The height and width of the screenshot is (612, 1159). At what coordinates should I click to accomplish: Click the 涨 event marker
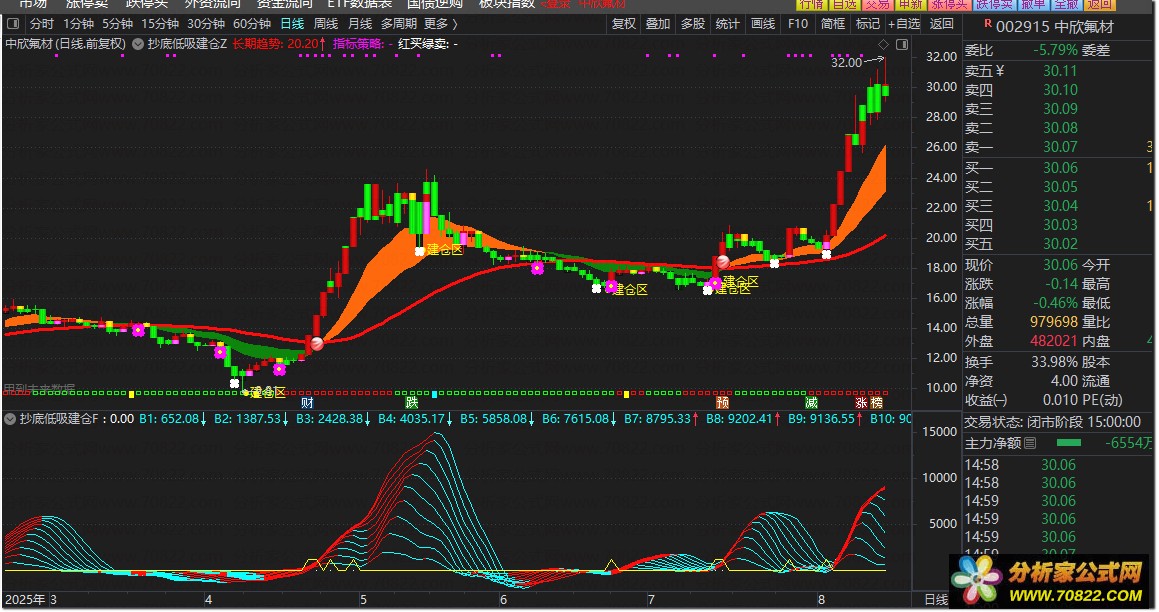coord(861,403)
